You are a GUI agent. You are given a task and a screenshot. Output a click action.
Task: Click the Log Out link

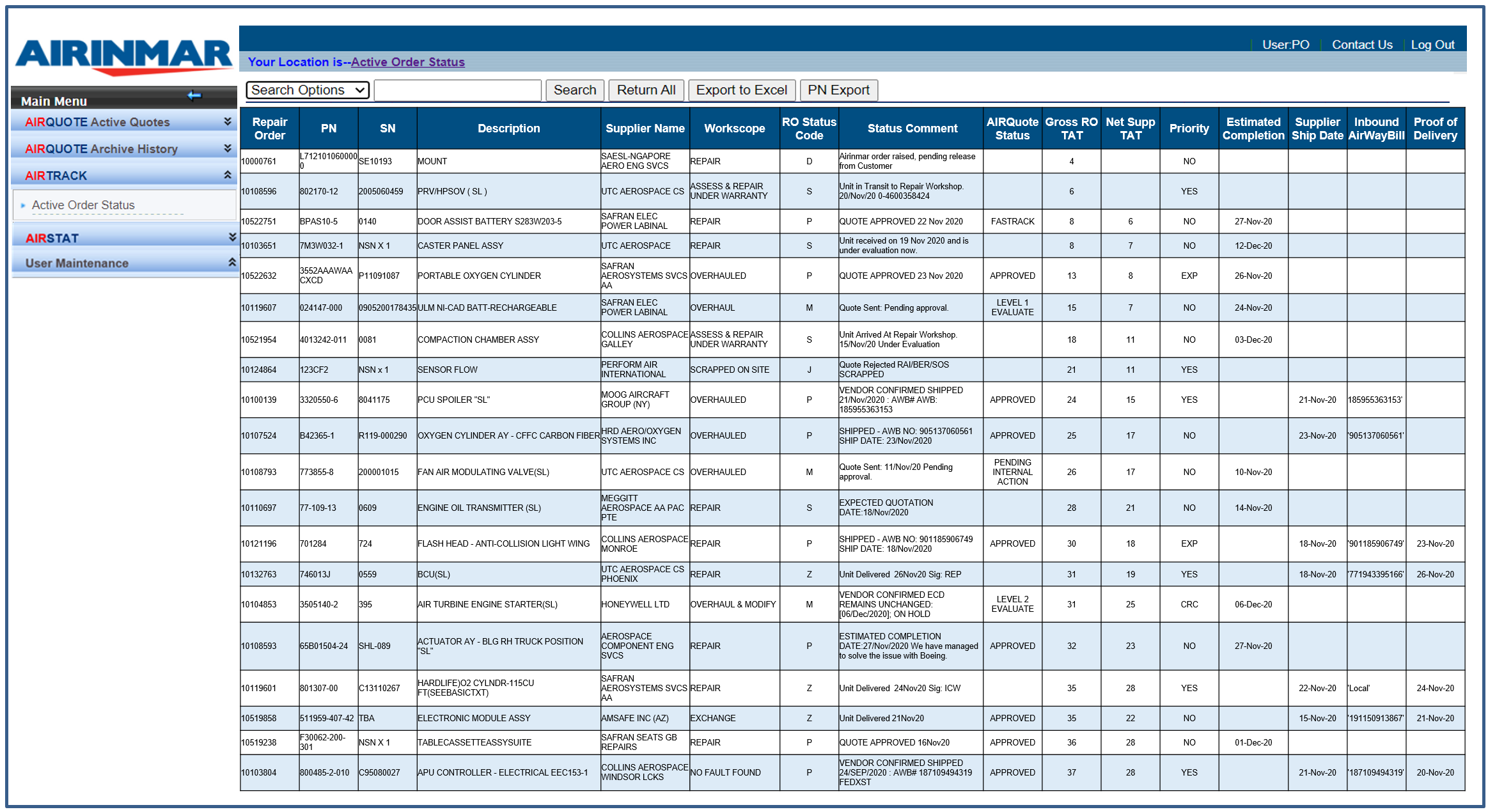point(1432,45)
